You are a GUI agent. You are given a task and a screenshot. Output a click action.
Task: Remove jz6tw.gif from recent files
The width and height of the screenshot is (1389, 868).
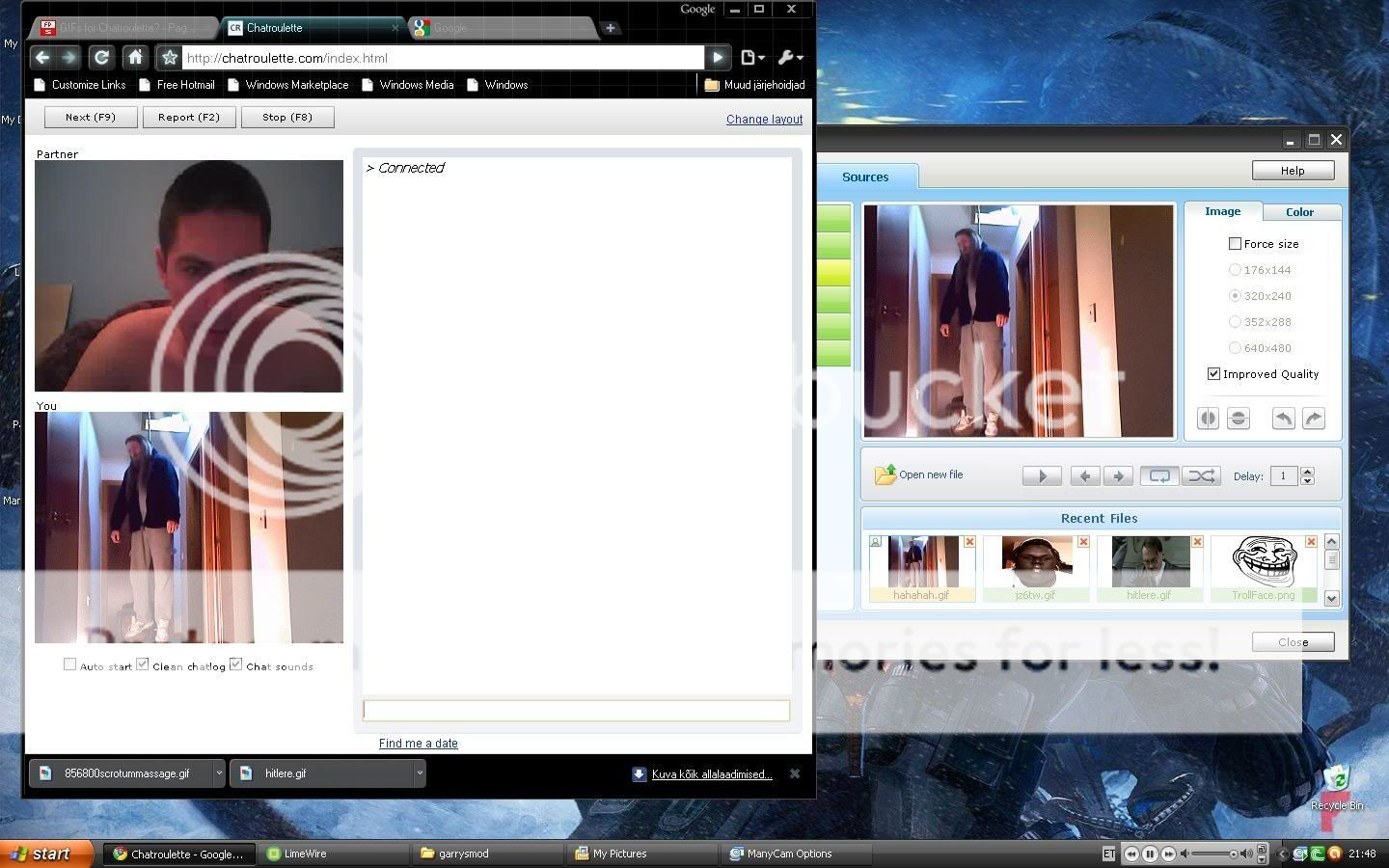point(1083,542)
